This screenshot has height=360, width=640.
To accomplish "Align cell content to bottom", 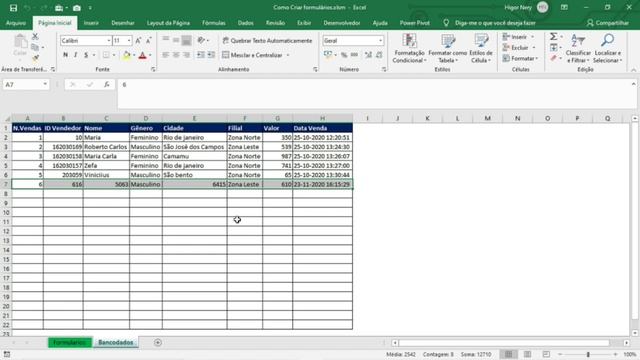I will pos(187,40).
